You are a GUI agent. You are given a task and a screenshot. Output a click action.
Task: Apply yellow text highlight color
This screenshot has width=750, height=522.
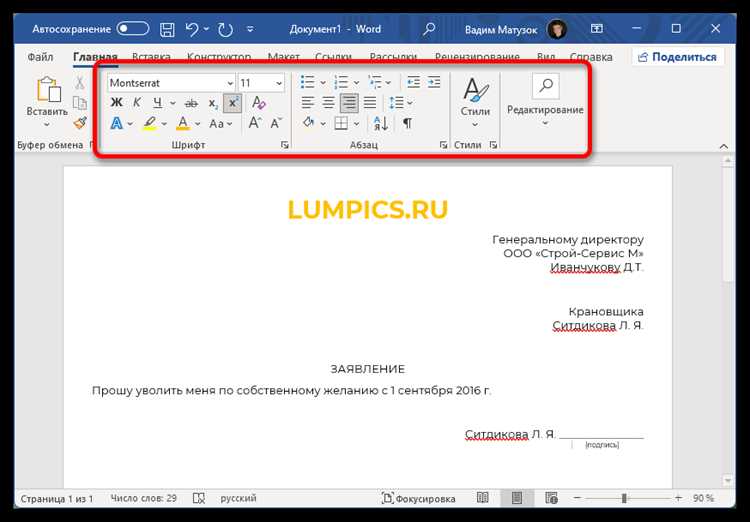click(150, 123)
